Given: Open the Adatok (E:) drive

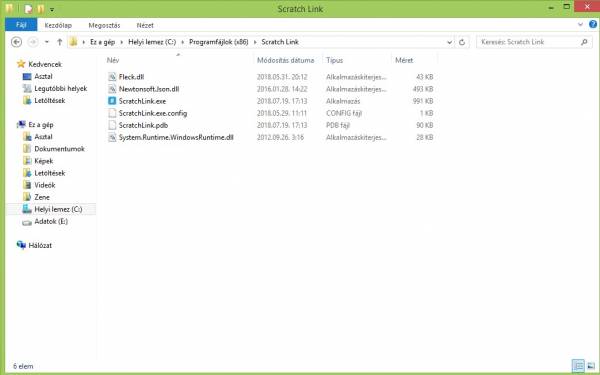Looking at the screenshot, I should click(51, 222).
